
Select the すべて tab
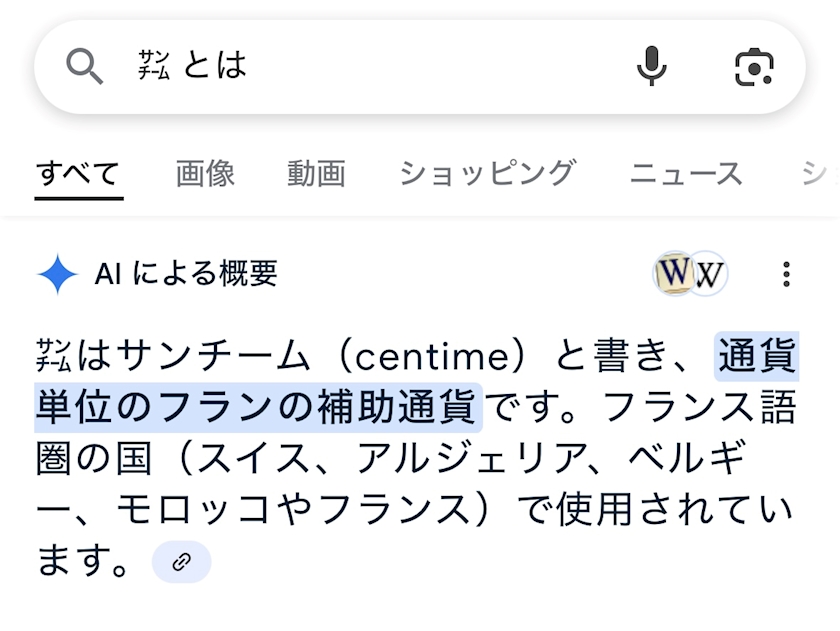[x=78, y=173]
